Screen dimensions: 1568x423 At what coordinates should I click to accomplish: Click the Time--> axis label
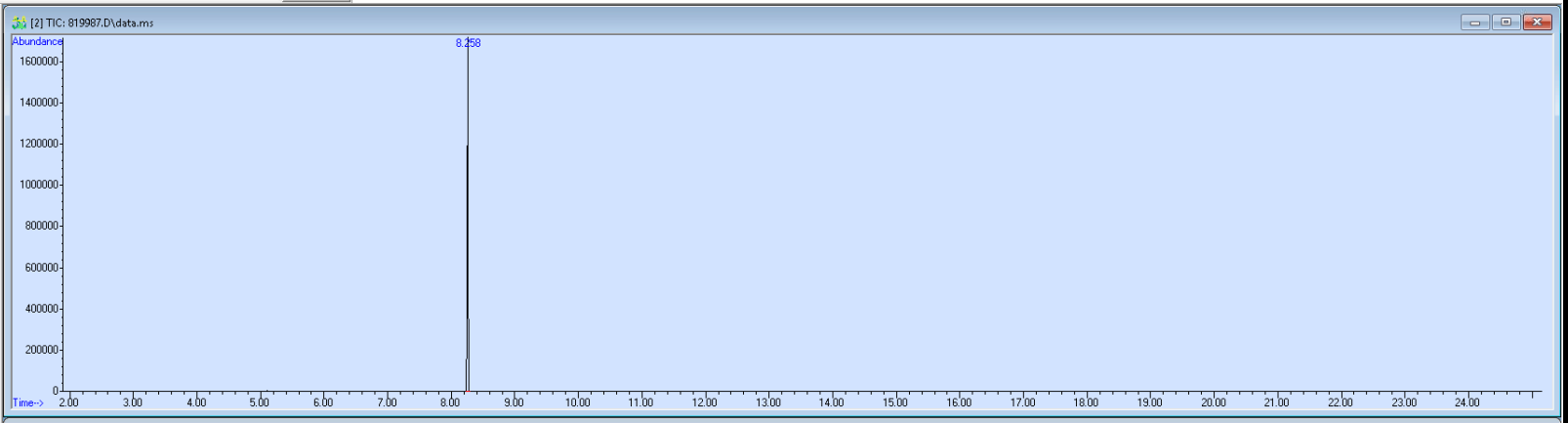(x=27, y=402)
